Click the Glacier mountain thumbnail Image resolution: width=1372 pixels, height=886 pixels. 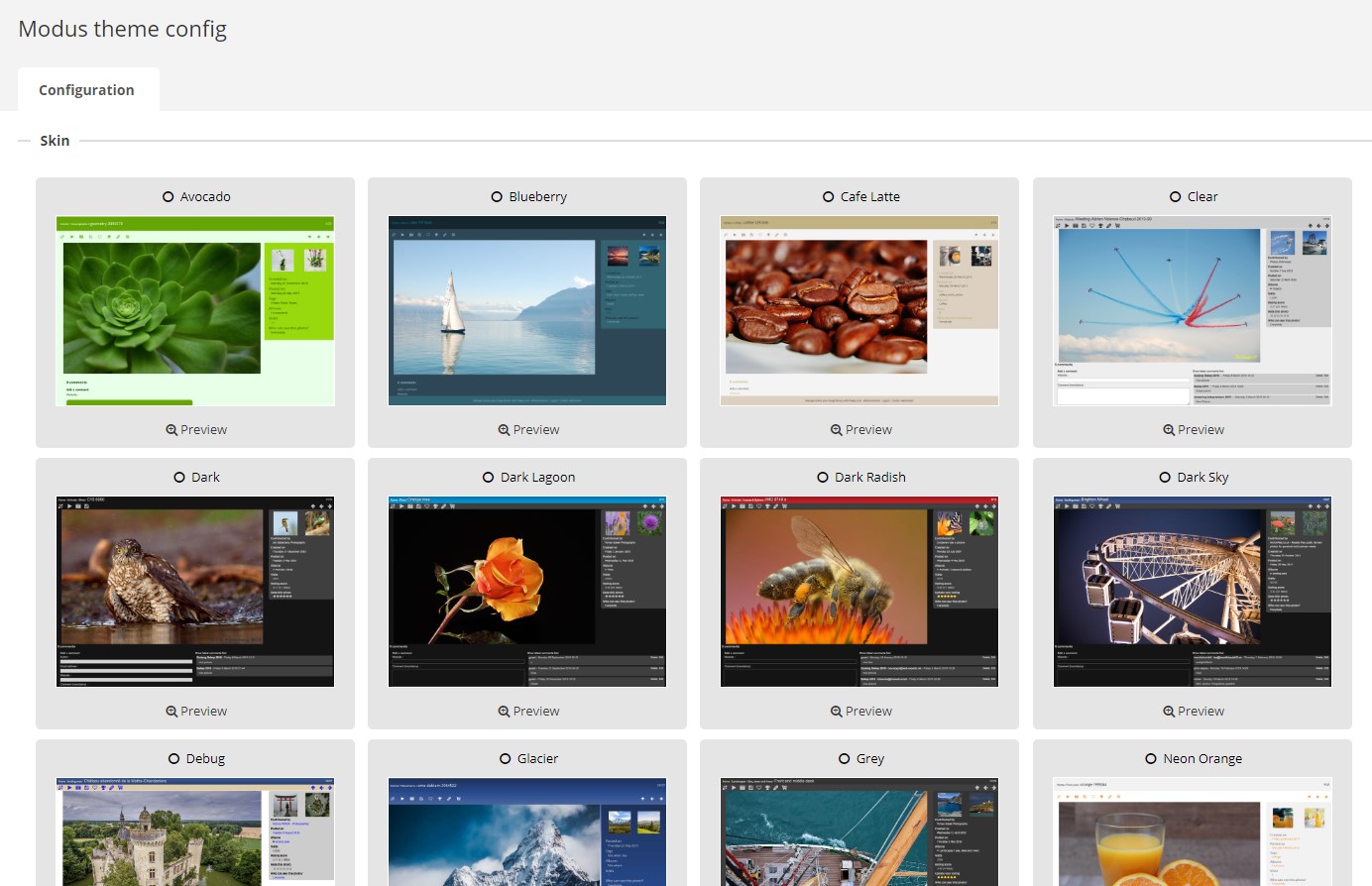coord(527,832)
